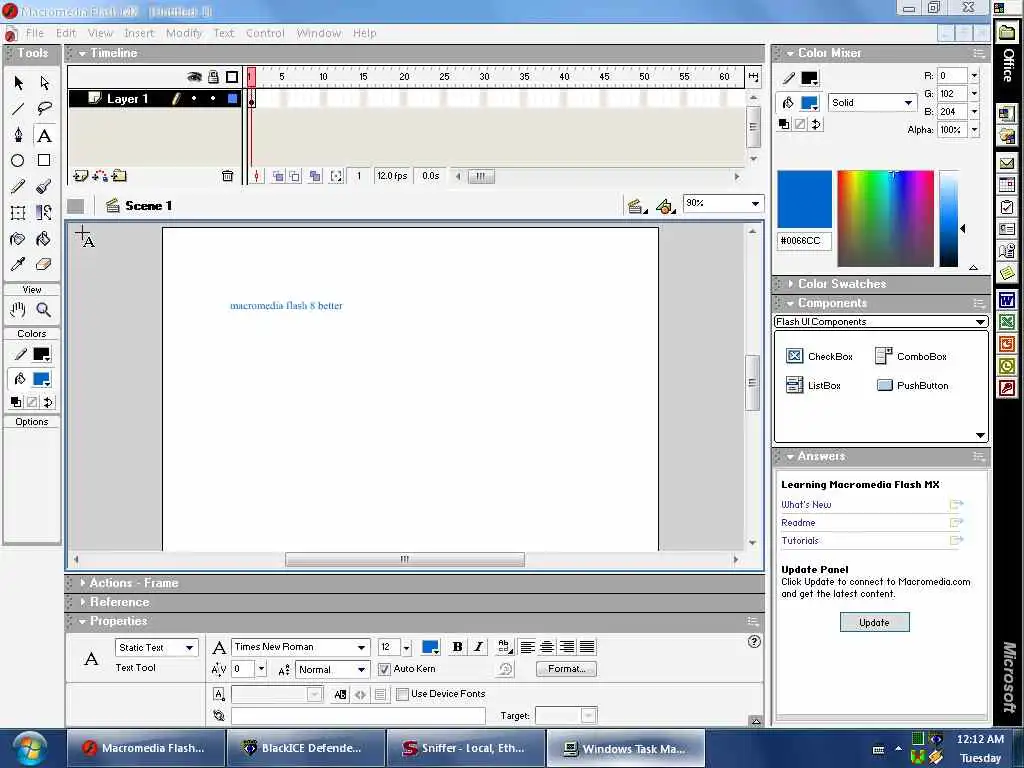
Task: Select the Eyedropper tool
Action: (x=18, y=264)
